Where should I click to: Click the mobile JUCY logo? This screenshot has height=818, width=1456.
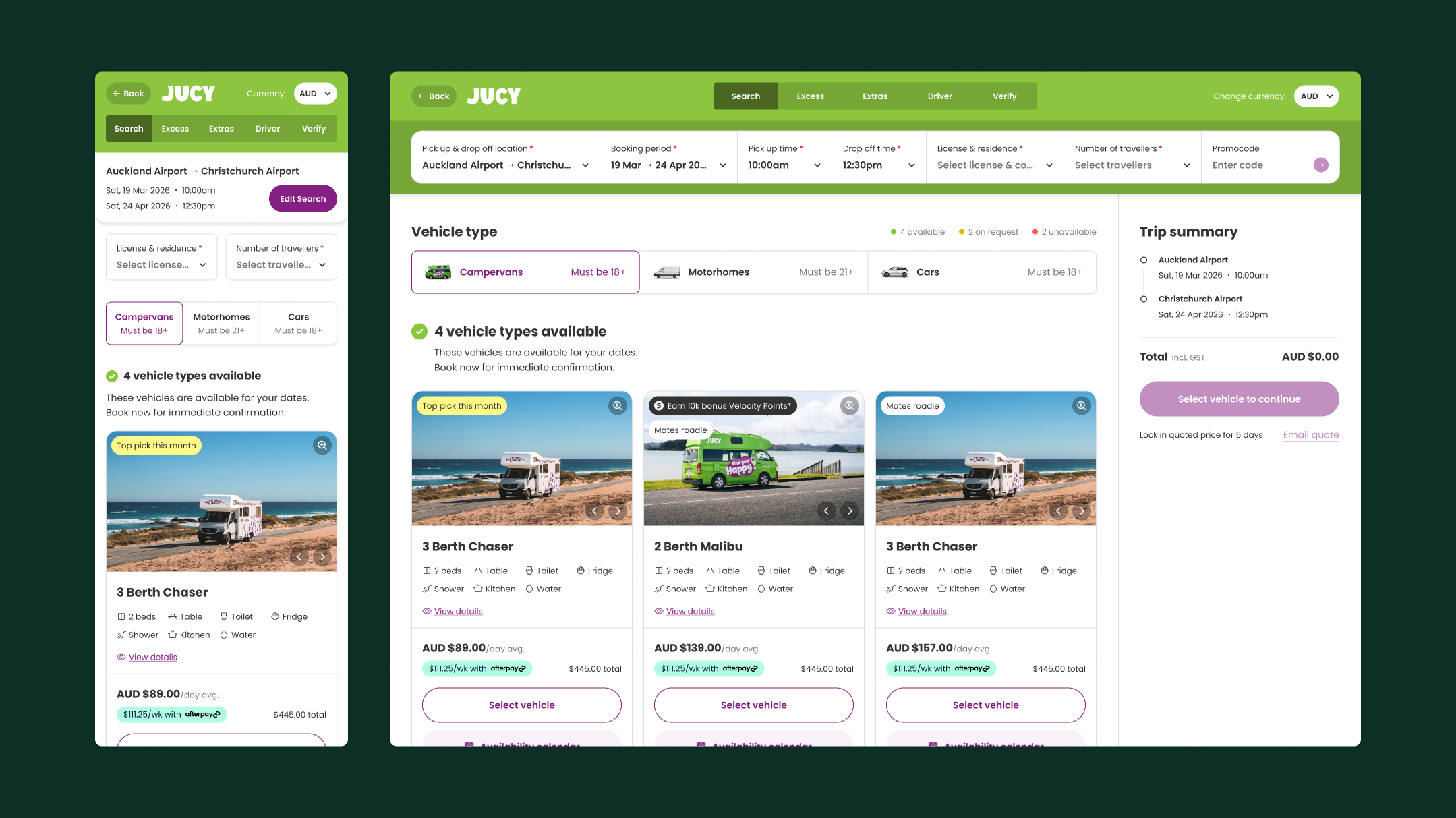[x=188, y=93]
